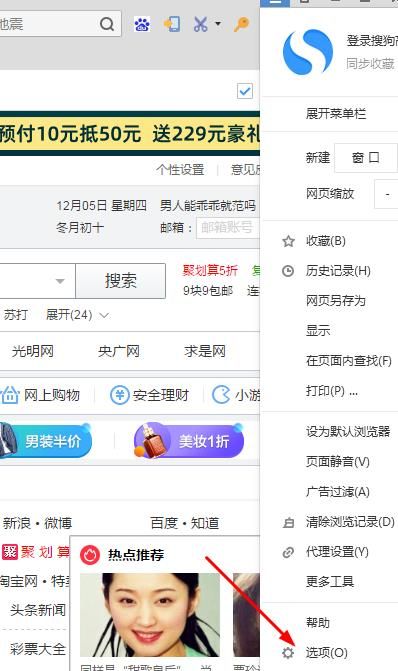Click the 冬月初十 lunar date text
398x671 pixels.
(x=80, y=227)
